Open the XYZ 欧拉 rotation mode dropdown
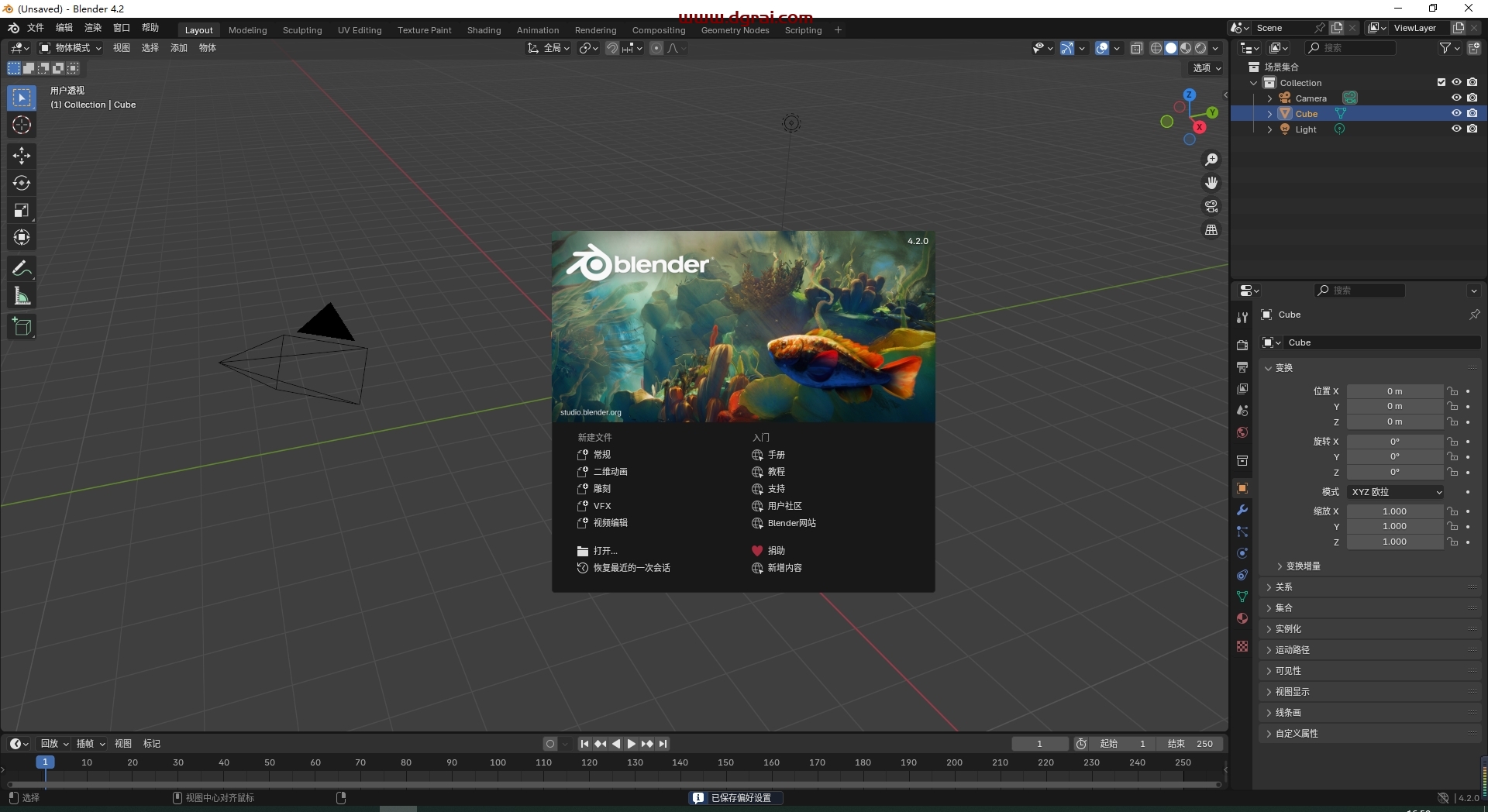The image size is (1488, 812). coord(1396,492)
